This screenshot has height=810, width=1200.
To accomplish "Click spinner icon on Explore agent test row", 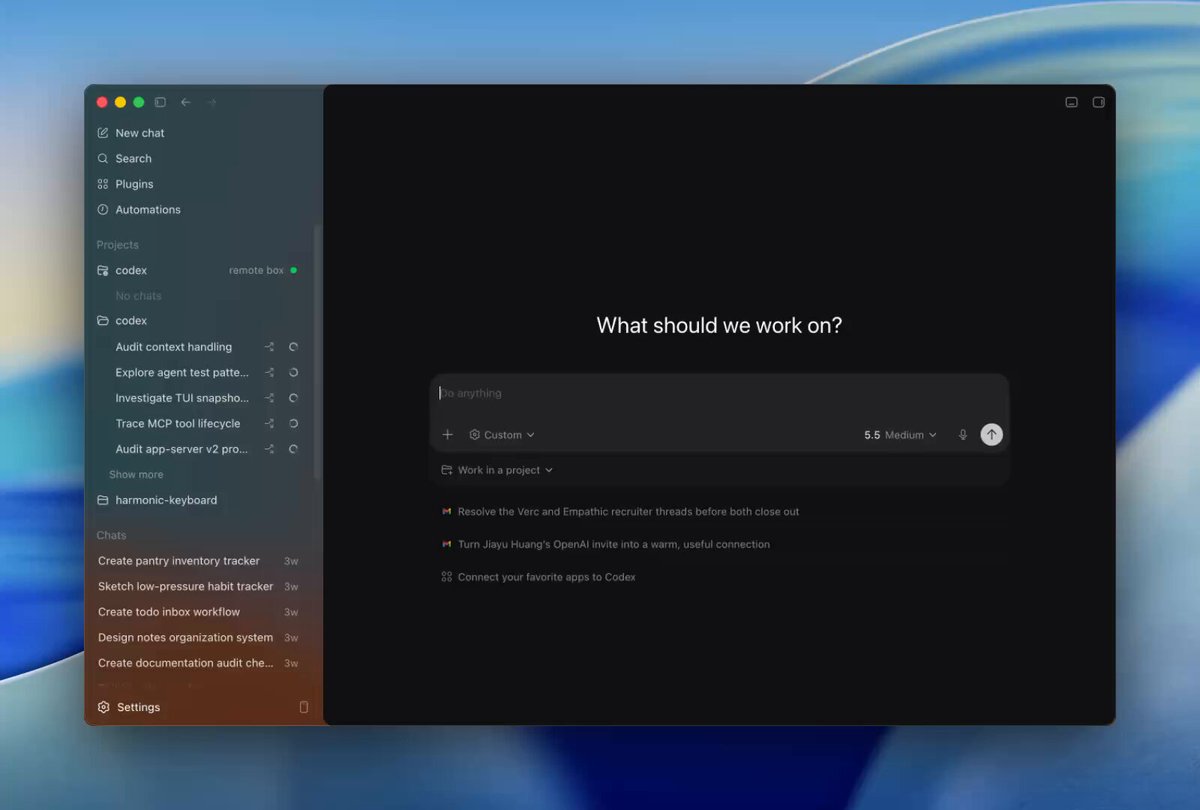I will click(x=293, y=372).
